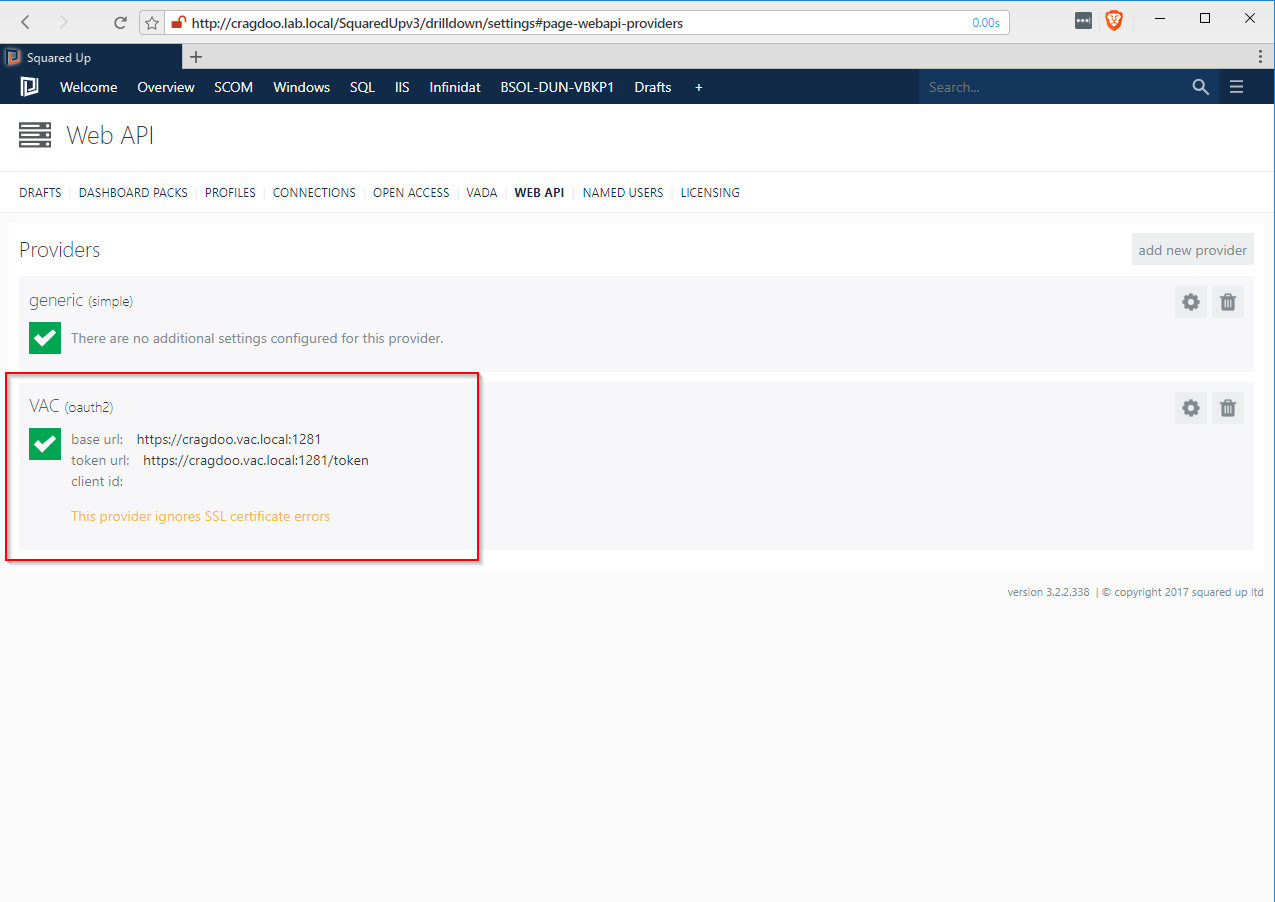
Task: Add a dashboard with the plus item
Action: point(699,87)
